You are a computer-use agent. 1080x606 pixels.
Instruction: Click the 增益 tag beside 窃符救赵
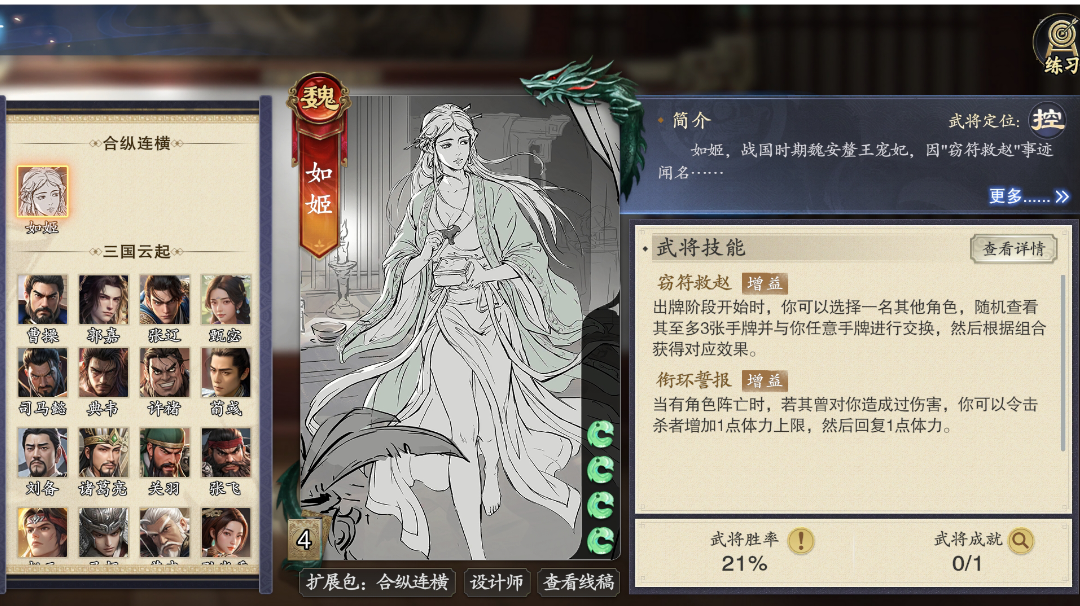tap(765, 283)
